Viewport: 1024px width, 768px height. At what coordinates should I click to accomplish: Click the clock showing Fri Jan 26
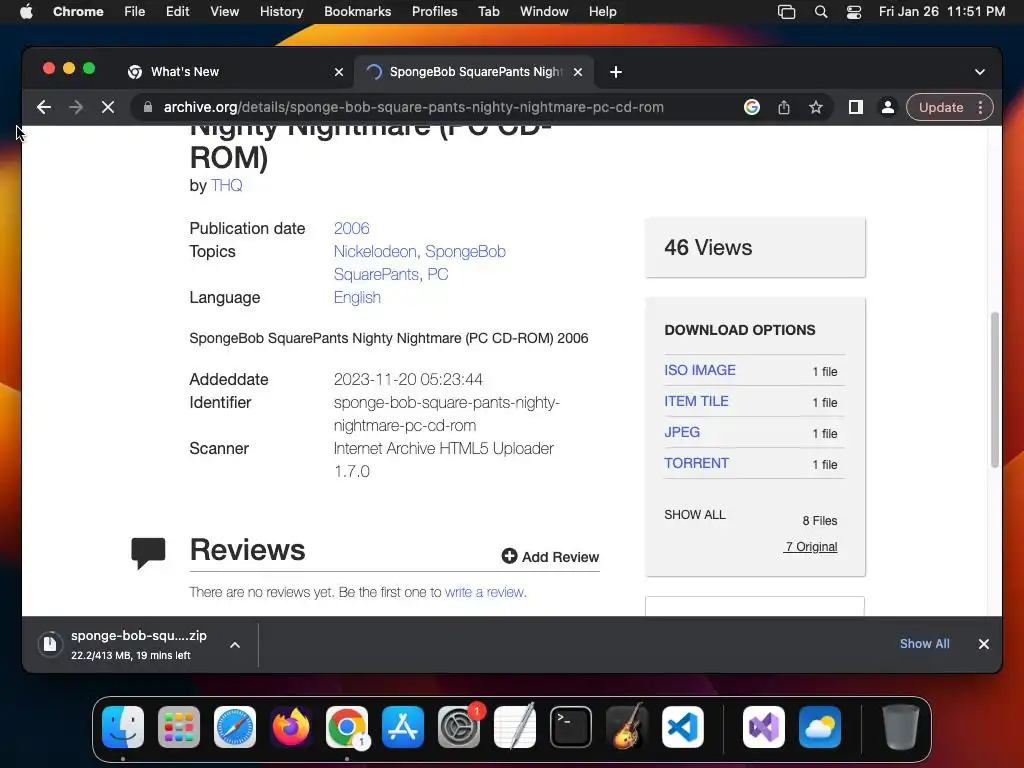point(941,11)
